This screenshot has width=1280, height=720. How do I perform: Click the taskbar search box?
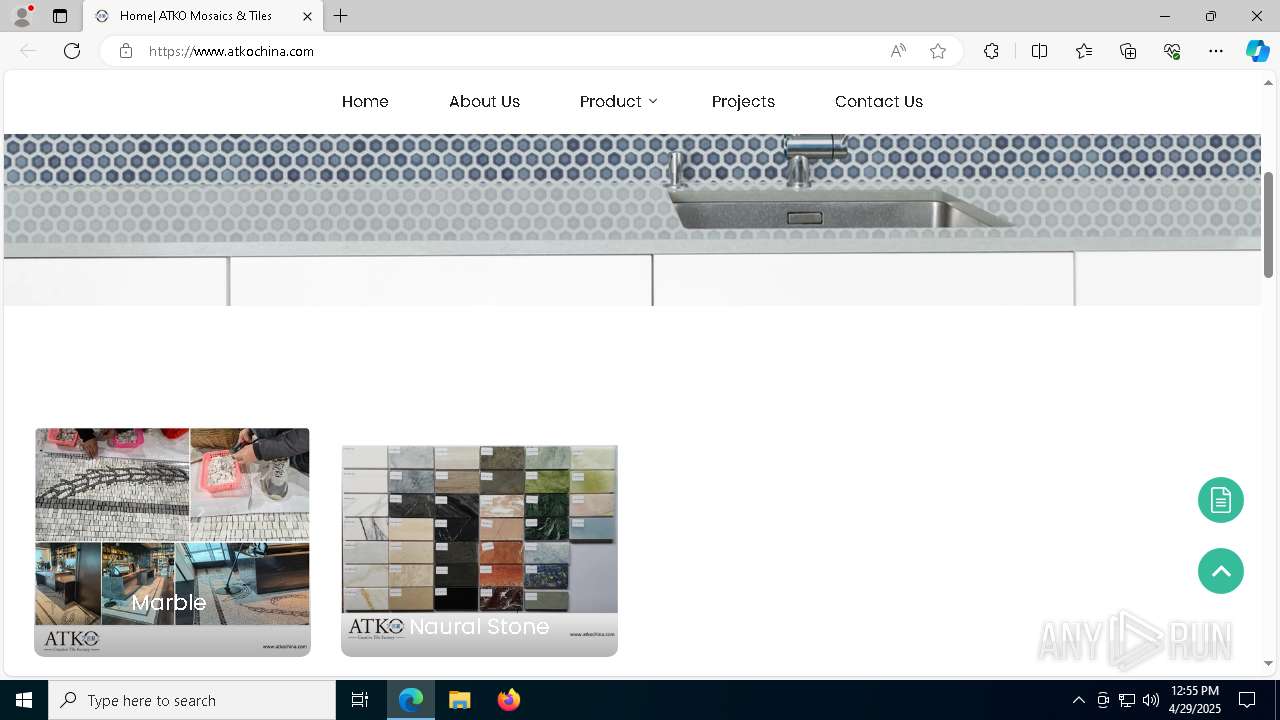[192, 700]
